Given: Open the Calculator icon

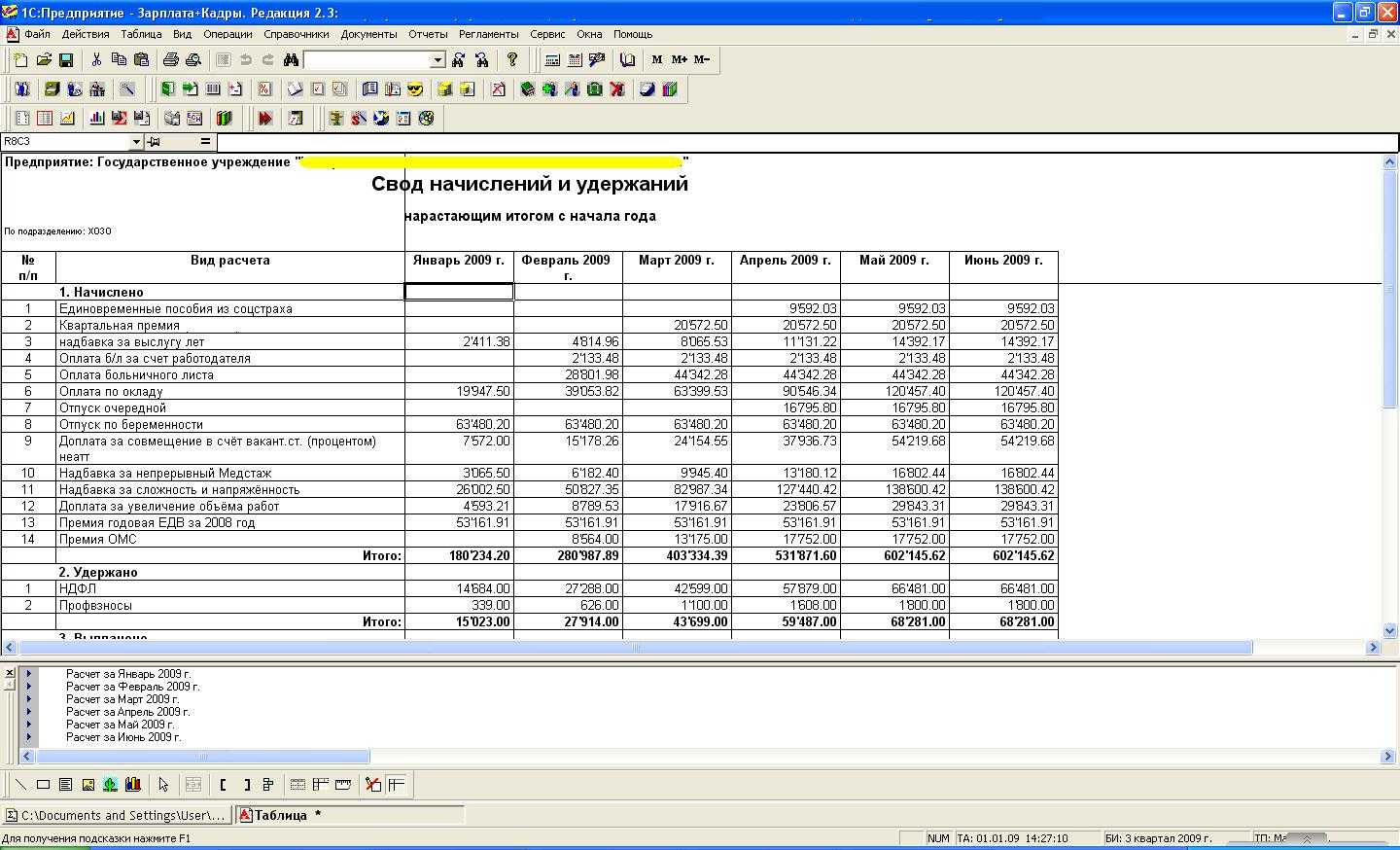Looking at the screenshot, I should [x=552, y=60].
